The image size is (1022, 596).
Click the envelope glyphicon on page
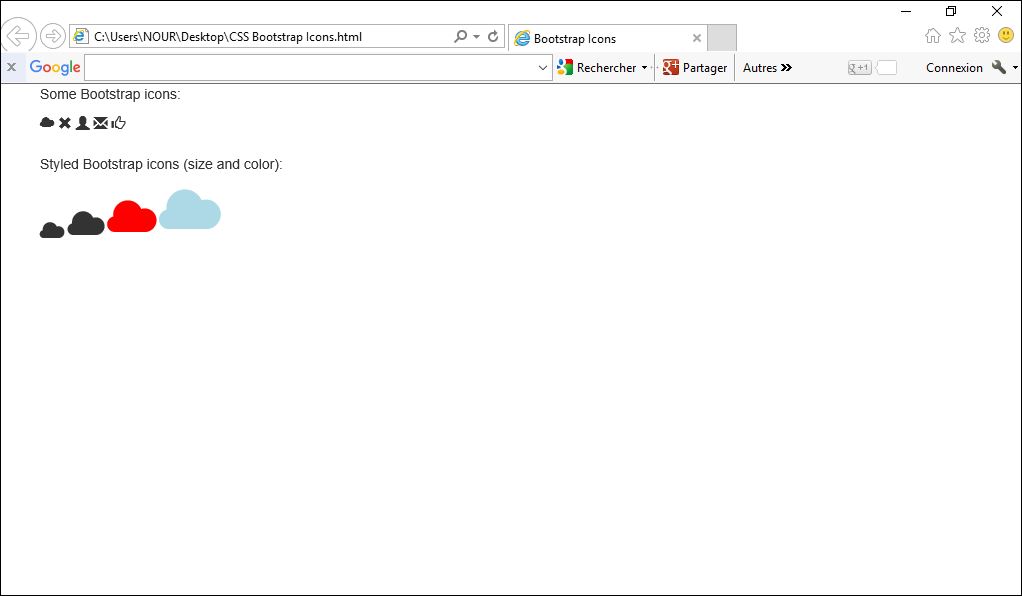pyautogui.click(x=100, y=123)
